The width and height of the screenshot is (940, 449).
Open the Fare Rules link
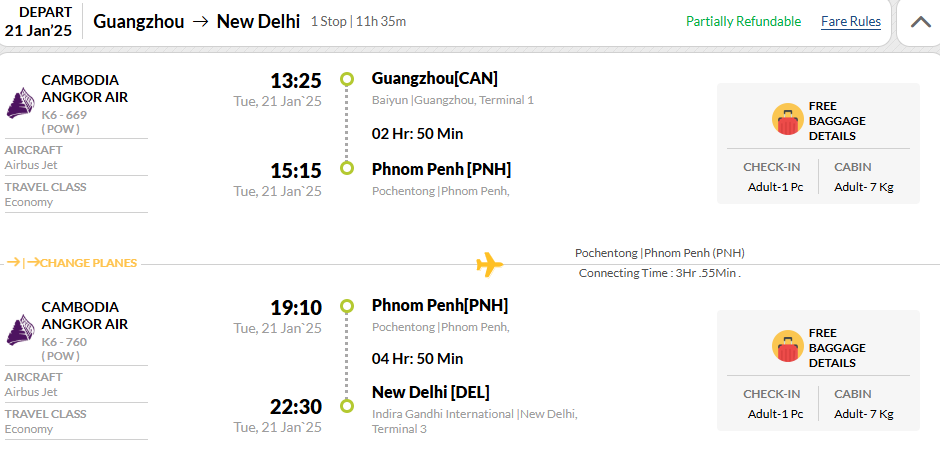coord(851,22)
